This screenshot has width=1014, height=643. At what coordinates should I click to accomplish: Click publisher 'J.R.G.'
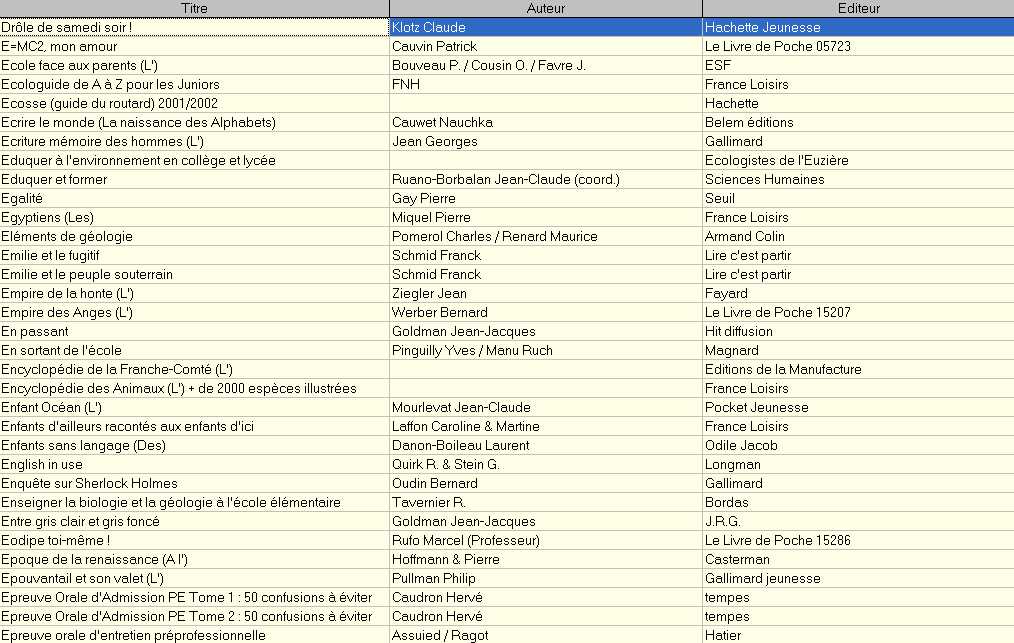pos(723,521)
